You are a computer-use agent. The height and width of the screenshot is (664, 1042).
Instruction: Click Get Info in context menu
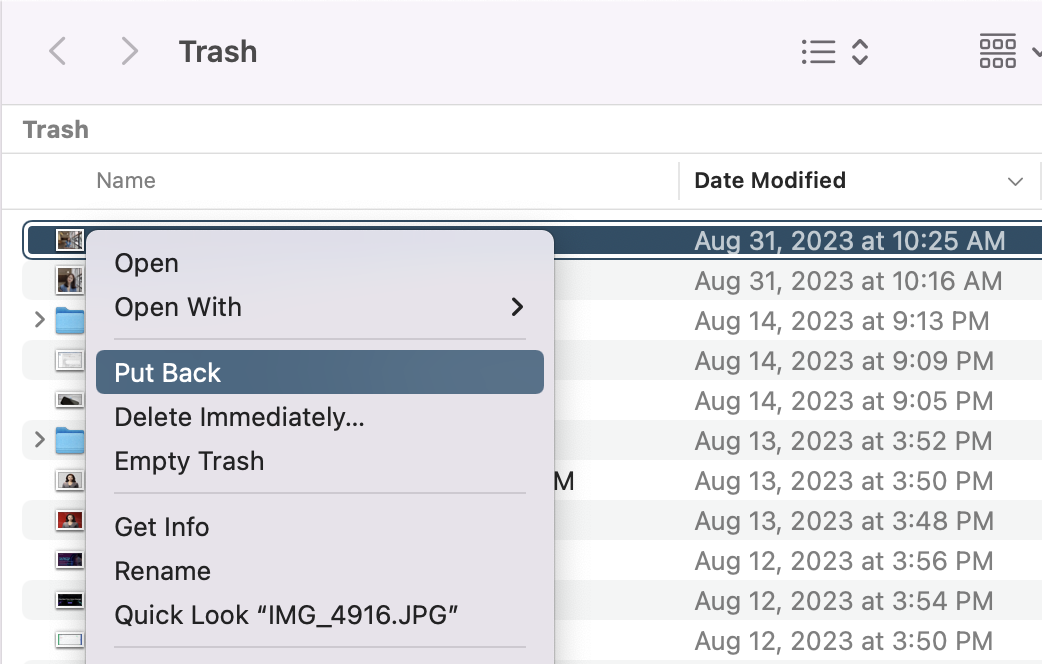click(162, 527)
